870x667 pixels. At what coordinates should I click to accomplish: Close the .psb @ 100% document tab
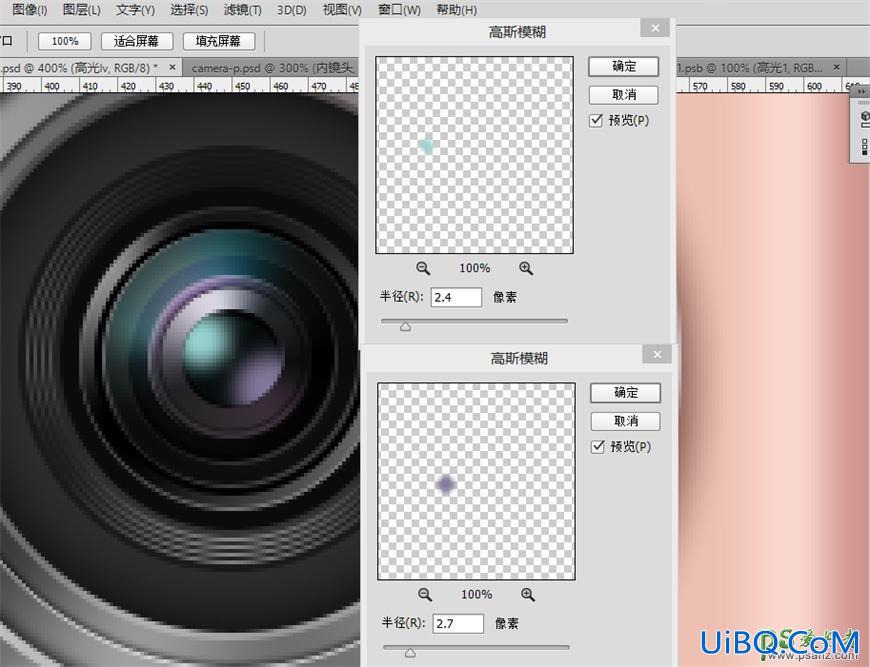coord(836,67)
